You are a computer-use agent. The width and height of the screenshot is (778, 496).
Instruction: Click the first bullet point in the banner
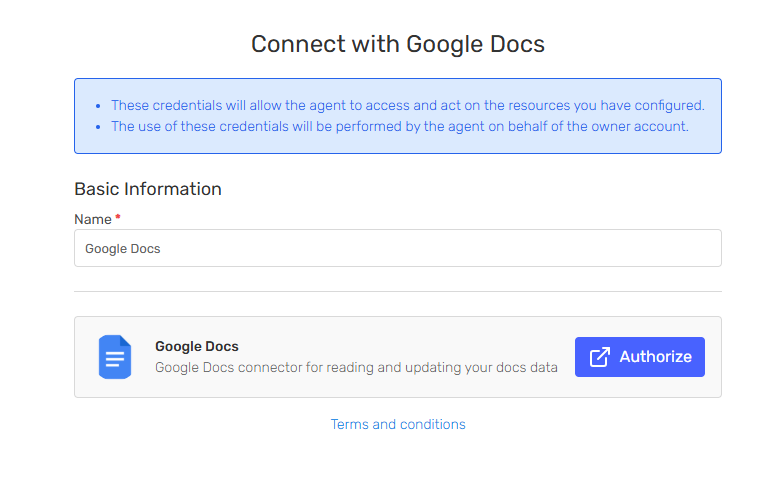pyautogui.click(x=98, y=106)
